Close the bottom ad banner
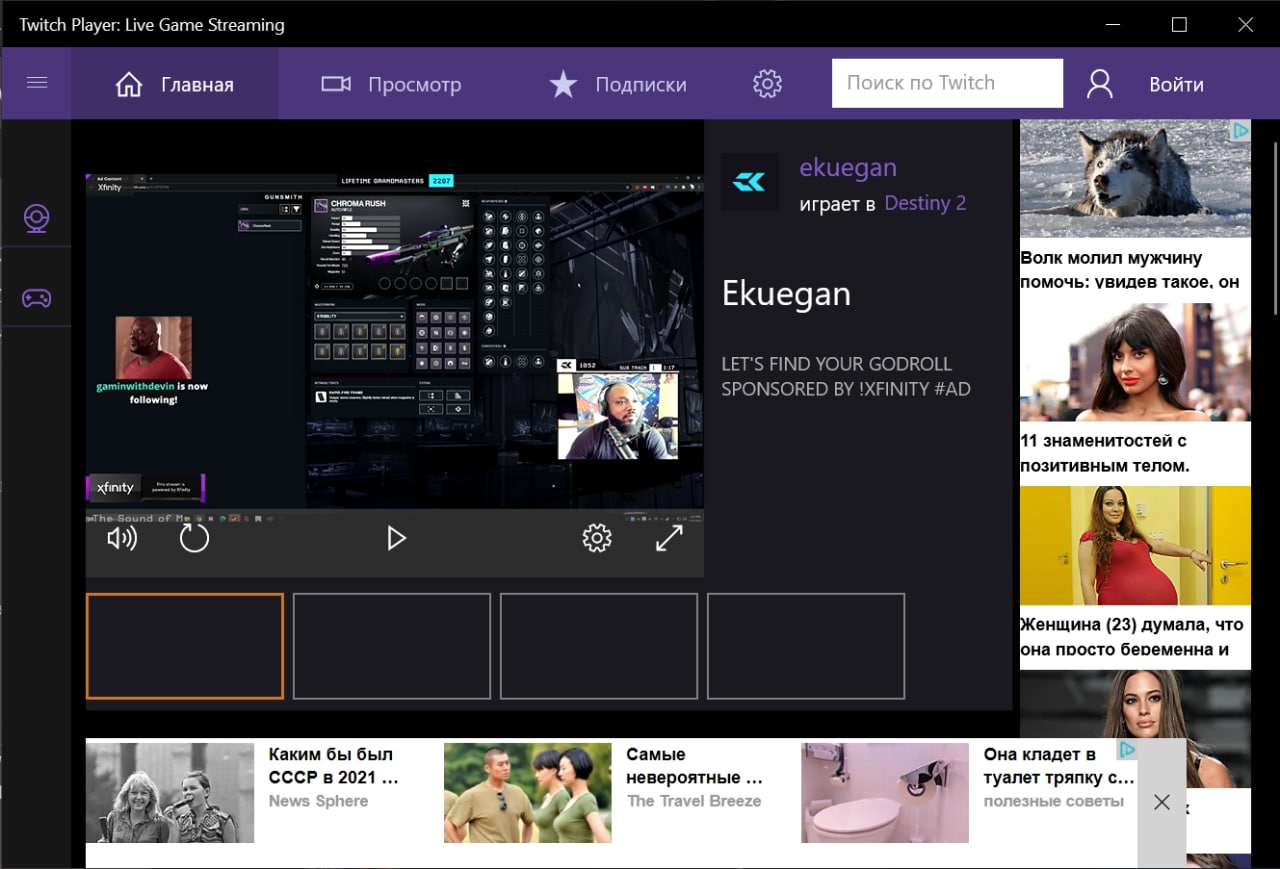Screen dimensions: 1280x869 click(x=1161, y=802)
